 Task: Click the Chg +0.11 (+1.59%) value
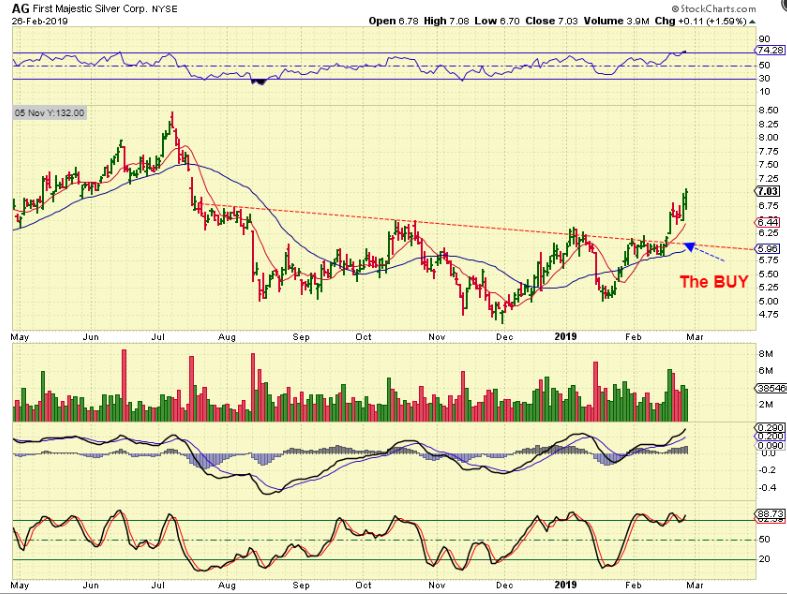[x=701, y=21]
